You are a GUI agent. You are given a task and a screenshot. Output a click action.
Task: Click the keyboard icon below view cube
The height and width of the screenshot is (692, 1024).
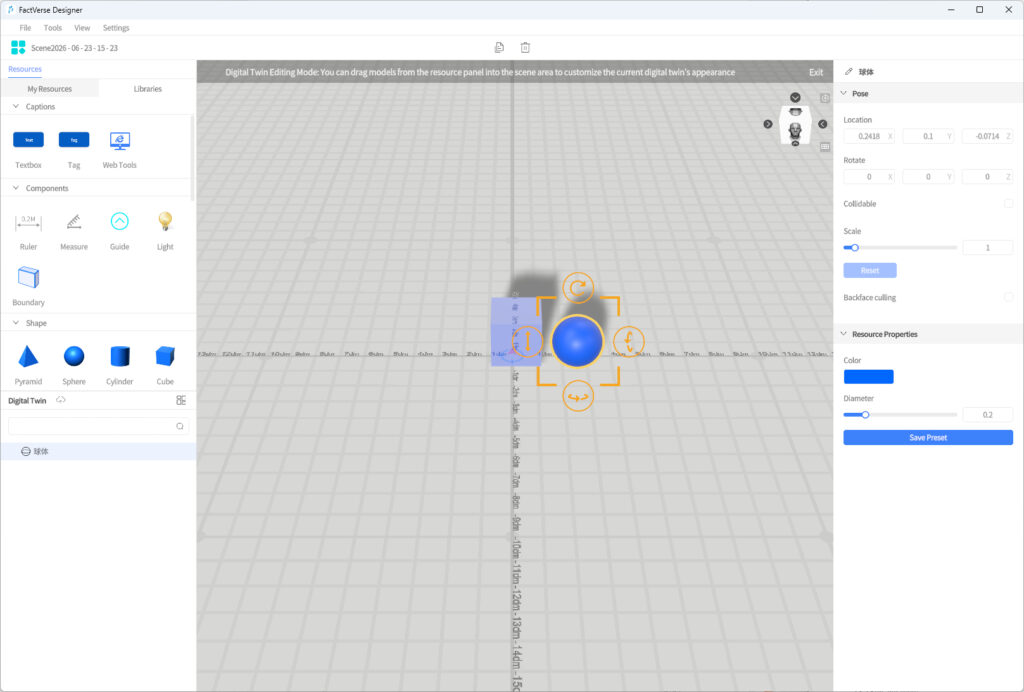tap(825, 147)
